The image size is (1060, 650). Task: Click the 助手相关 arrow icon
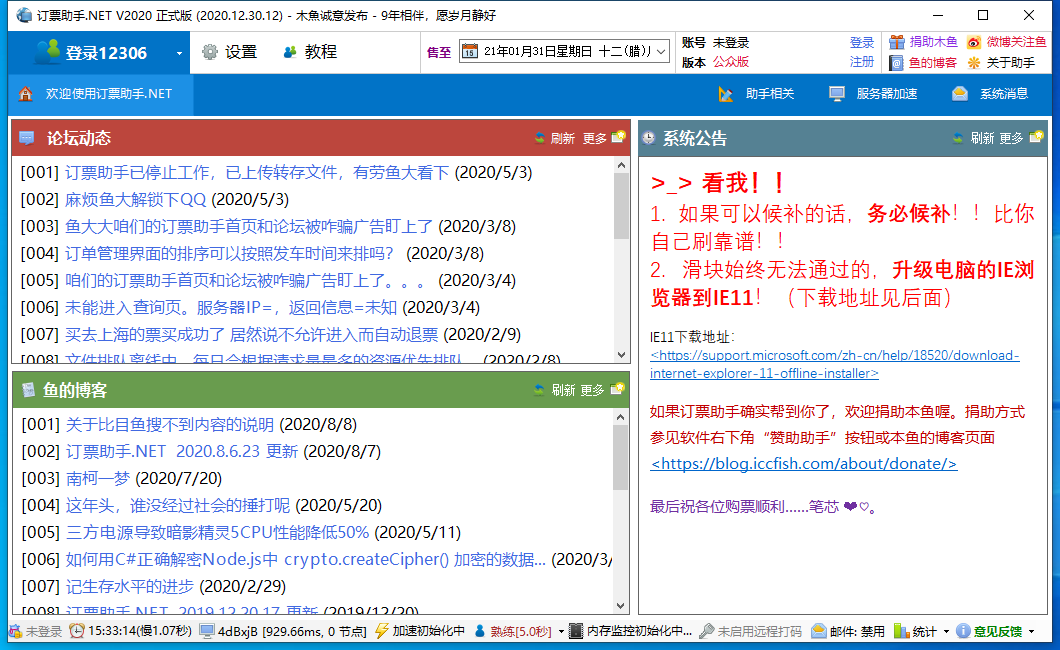[726, 94]
